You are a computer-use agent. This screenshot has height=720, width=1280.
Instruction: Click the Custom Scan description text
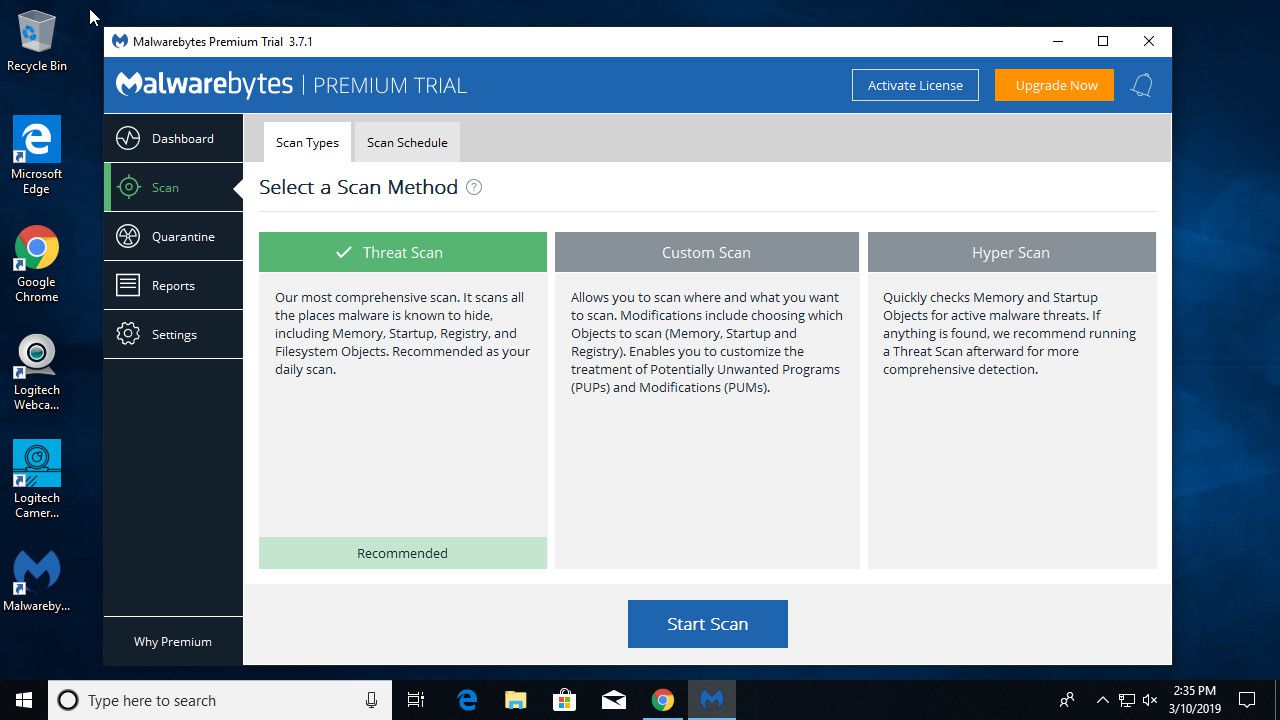click(x=707, y=342)
